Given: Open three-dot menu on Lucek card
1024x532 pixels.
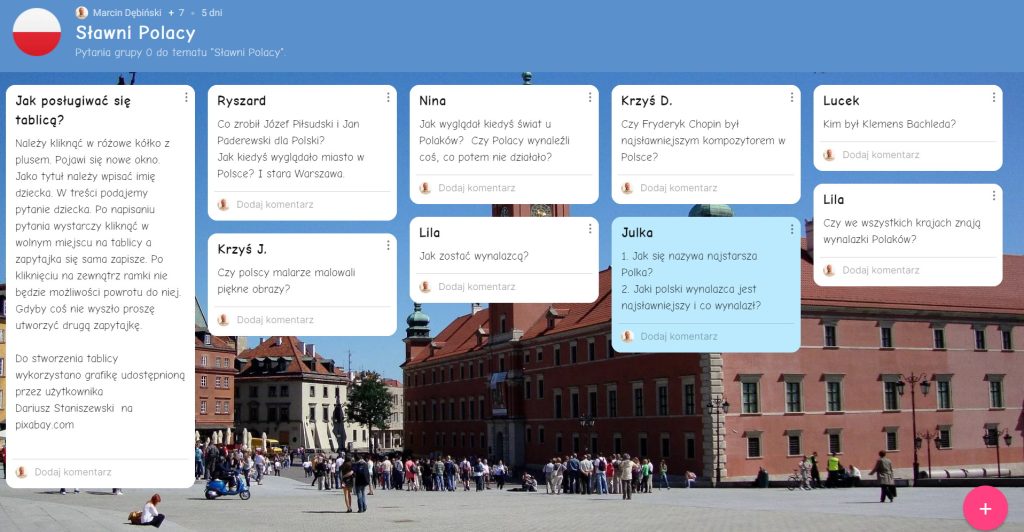Looking at the screenshot, I should pos(993,97).
